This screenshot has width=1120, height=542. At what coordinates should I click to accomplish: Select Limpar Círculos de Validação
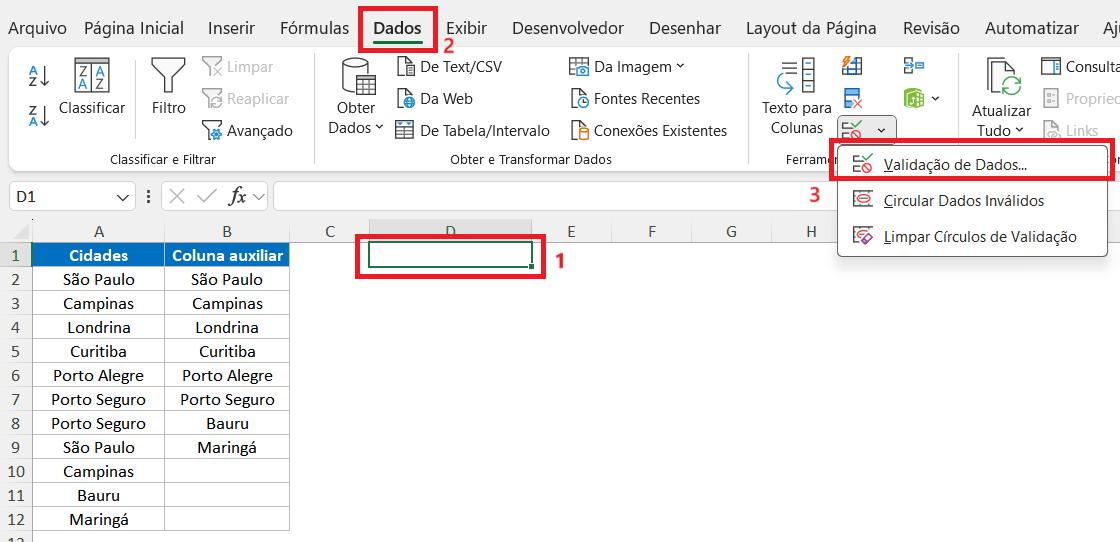pos(979,237)
